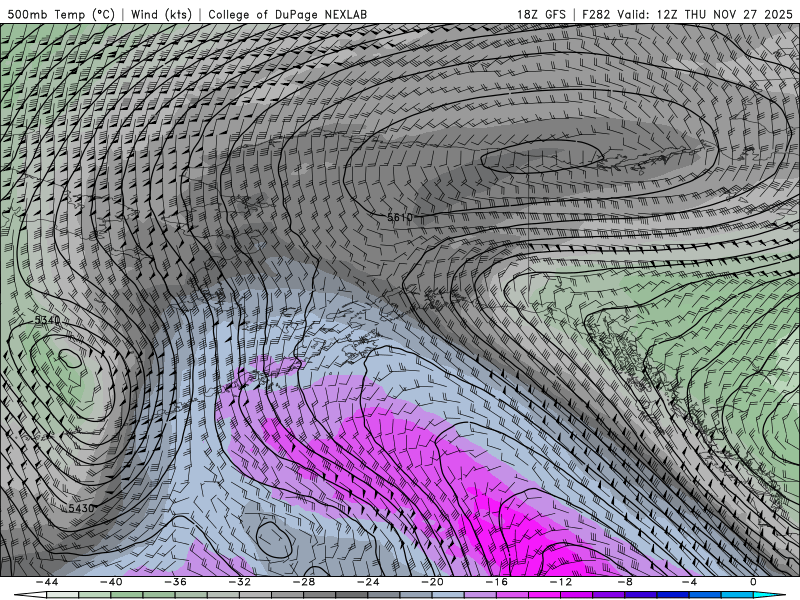Viewport: 800px width, 600px height.
Task: Pick the bright magenta colorbar swatch left of -12
Action: tap(544, 595)
